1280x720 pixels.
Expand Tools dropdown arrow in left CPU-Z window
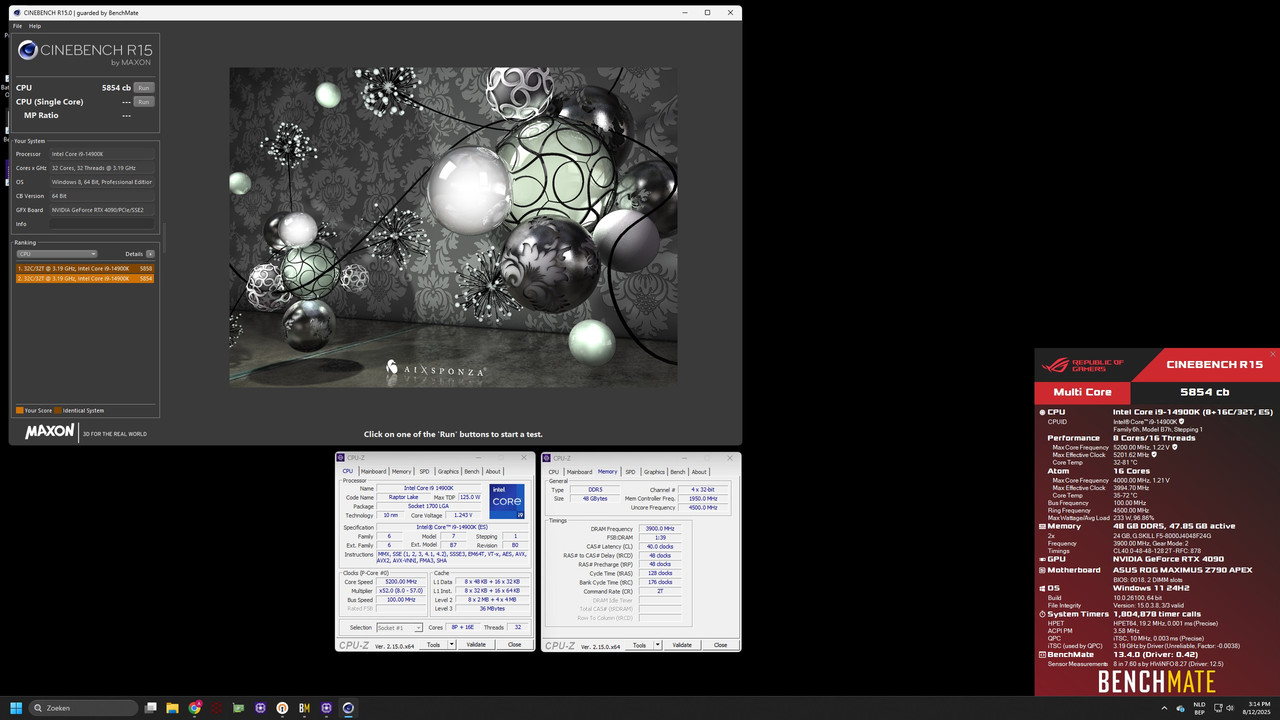pos(452,645)
